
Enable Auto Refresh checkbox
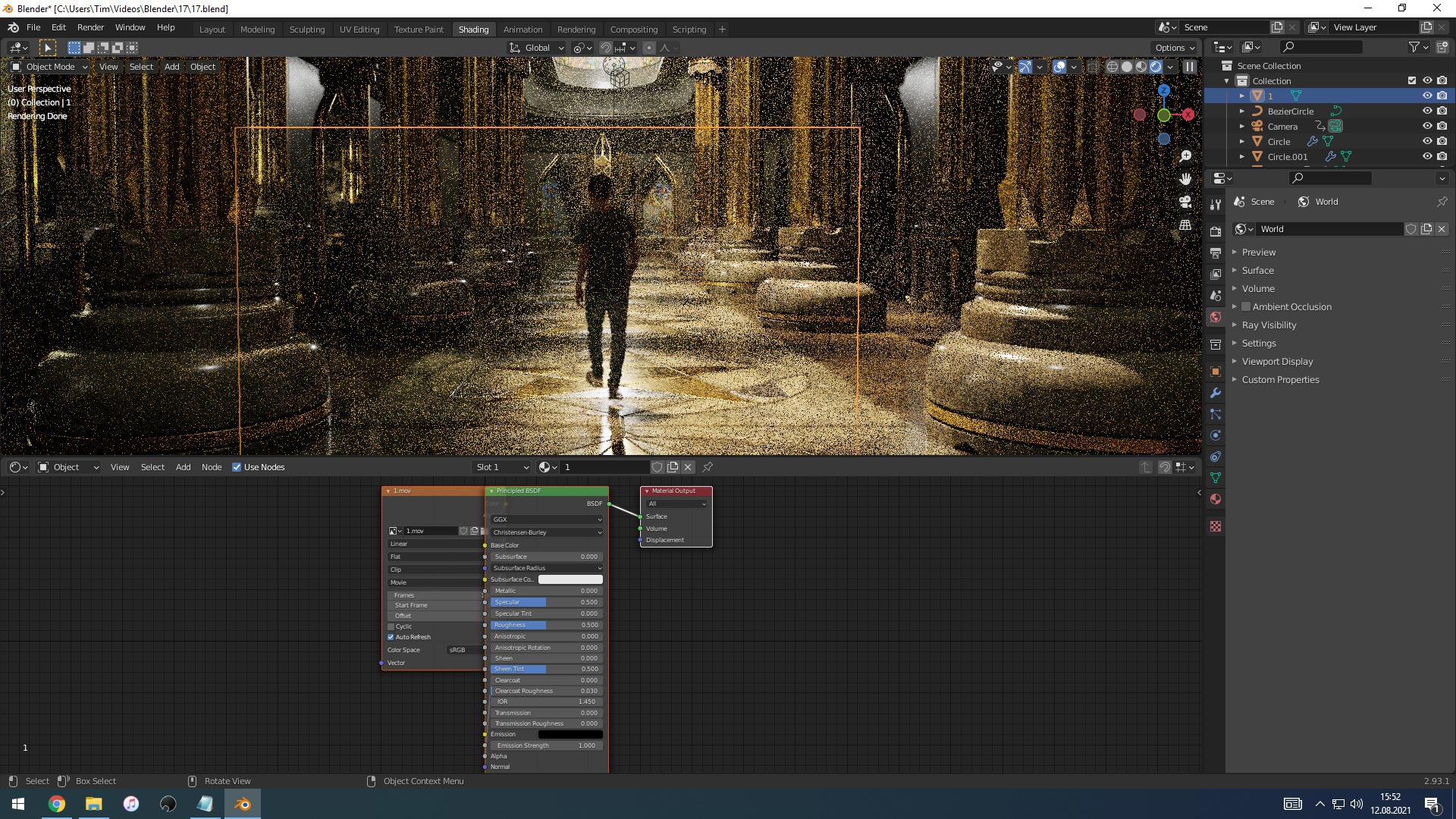391,637
